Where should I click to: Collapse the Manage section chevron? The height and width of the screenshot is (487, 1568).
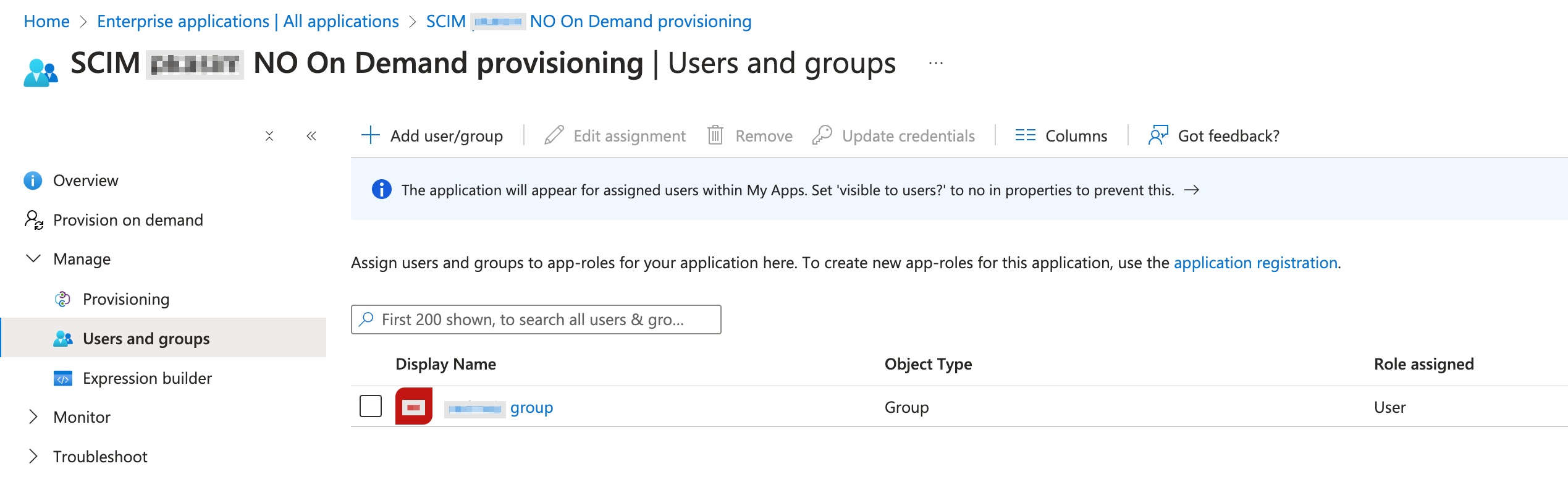(33, 258)
